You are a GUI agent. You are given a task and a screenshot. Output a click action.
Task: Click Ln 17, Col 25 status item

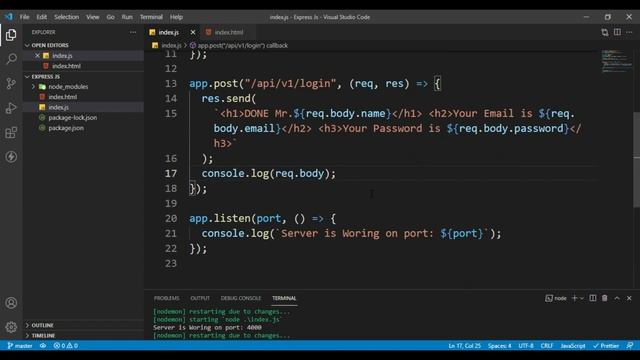464,346
